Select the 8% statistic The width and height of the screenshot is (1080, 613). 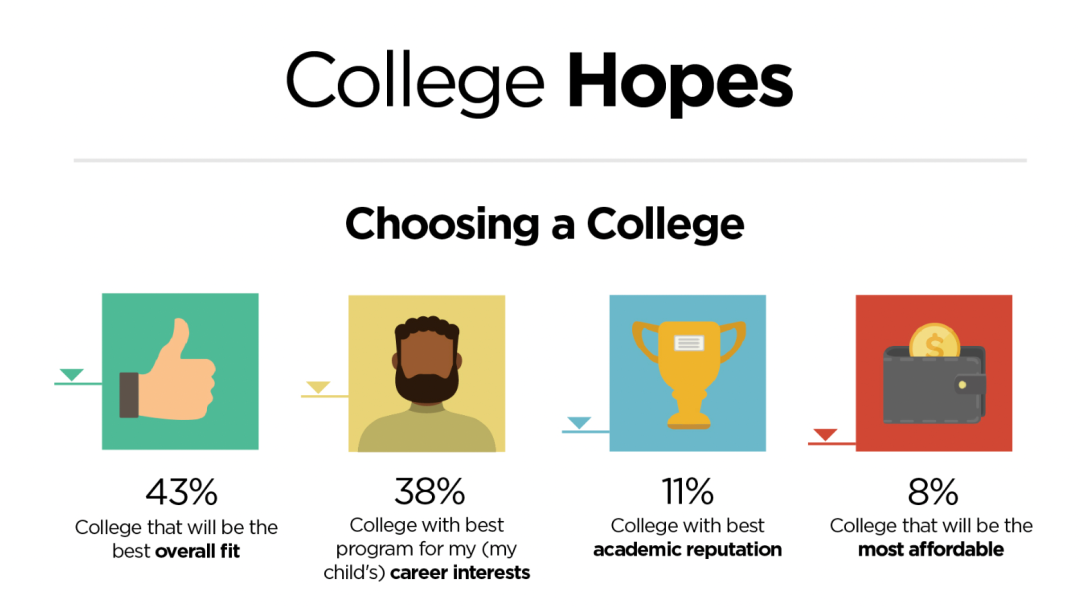coord(934,491)
